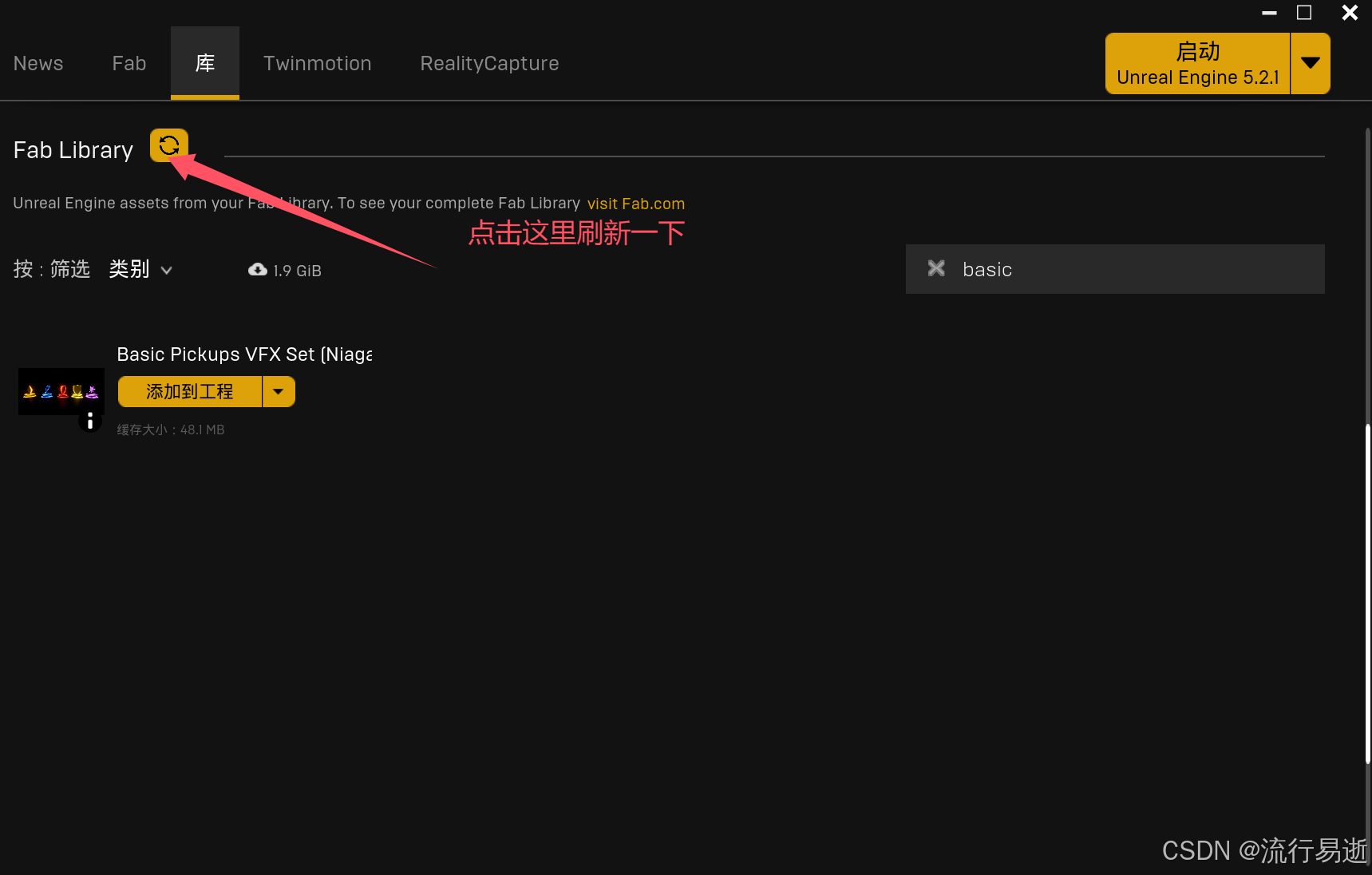Launch Unreal Engine 5.2.1
This screenshot has width=1372, height=875.
click(1197, 63)
